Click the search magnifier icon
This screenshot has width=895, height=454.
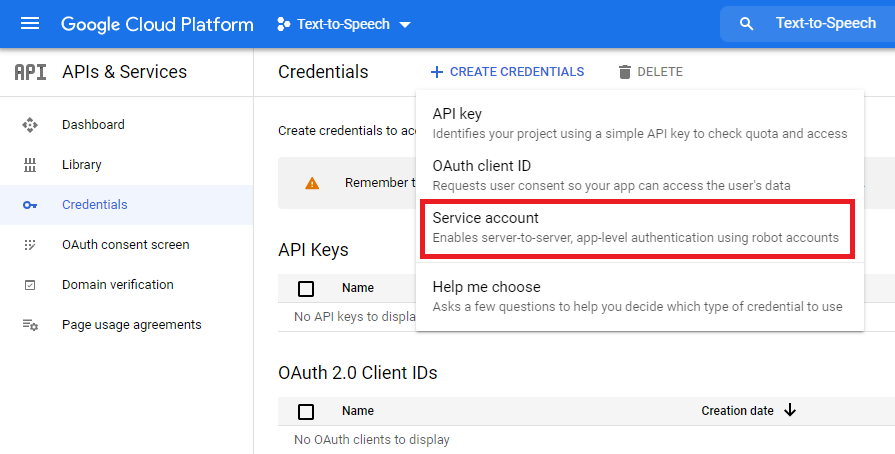[x=746, y=24]
